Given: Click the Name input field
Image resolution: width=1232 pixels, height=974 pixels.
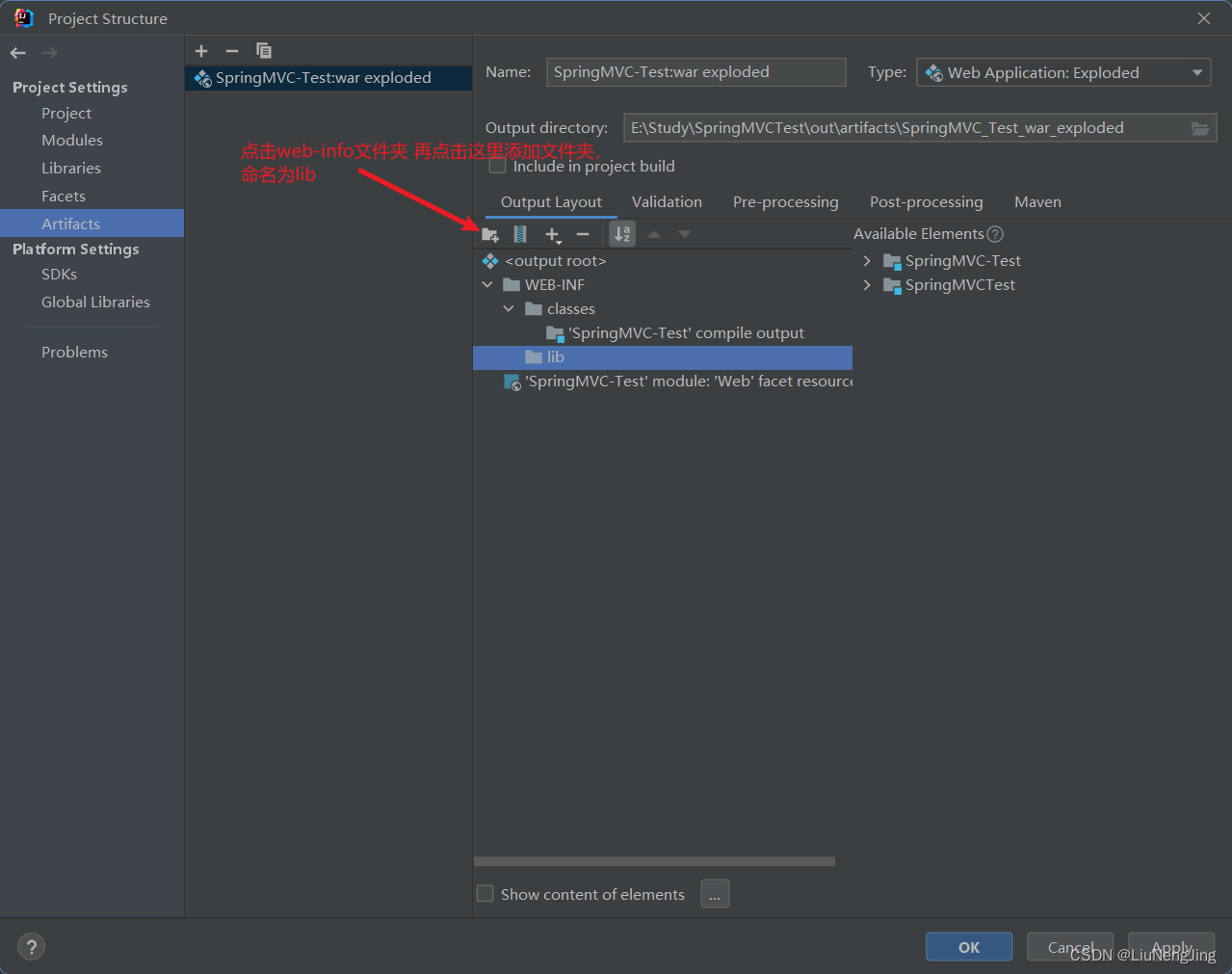Looking at the screenshot, I should pos(695,72).
